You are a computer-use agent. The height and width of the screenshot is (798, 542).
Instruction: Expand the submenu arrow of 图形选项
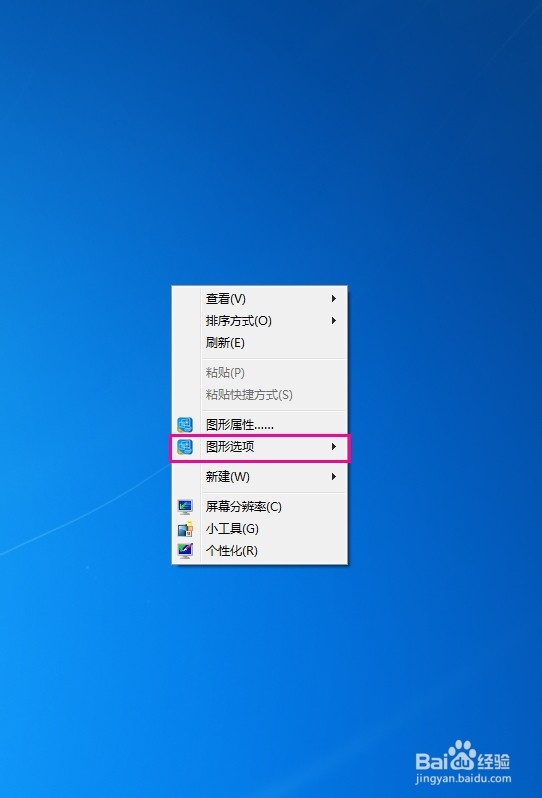334,447
